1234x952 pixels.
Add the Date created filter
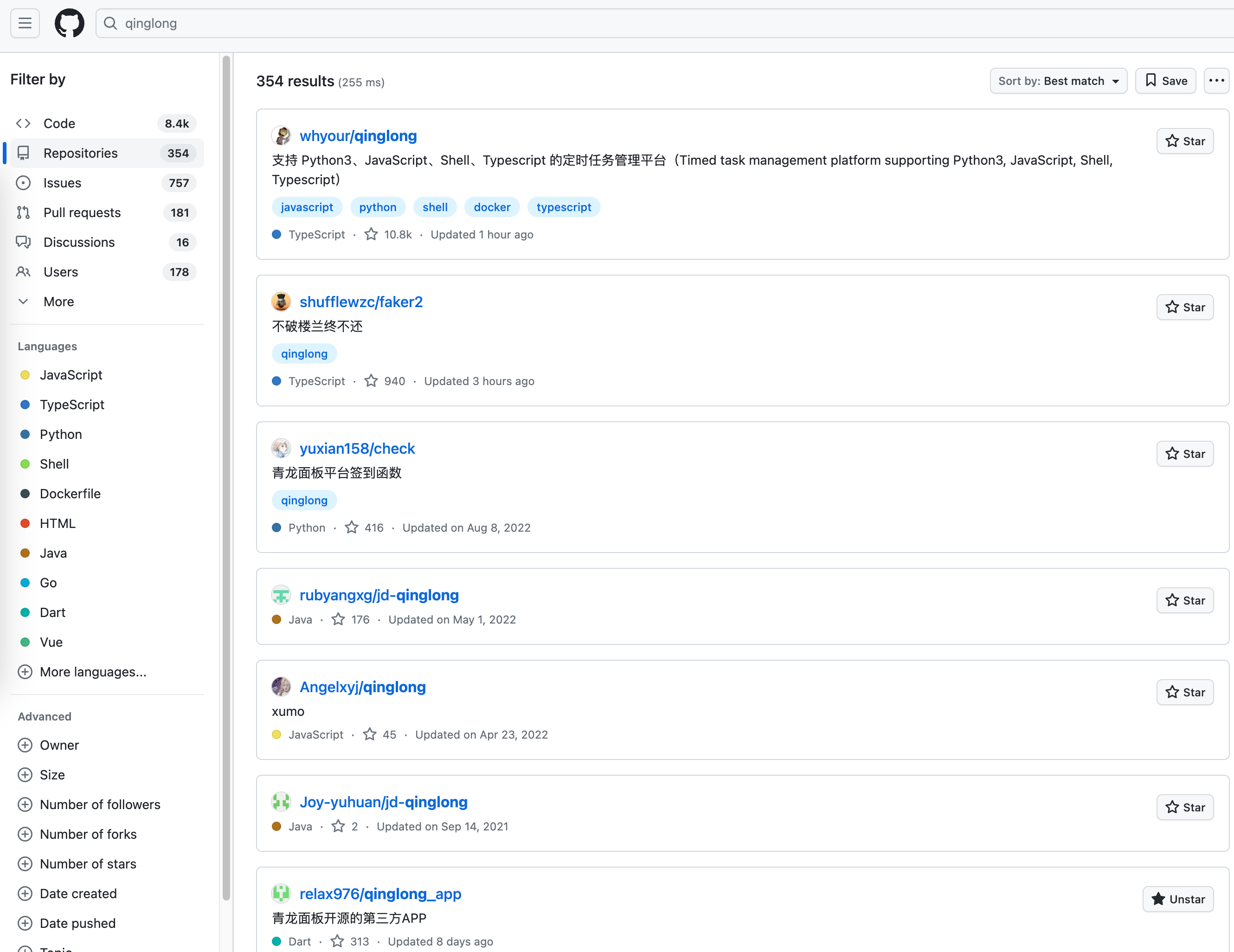point(68,893)
